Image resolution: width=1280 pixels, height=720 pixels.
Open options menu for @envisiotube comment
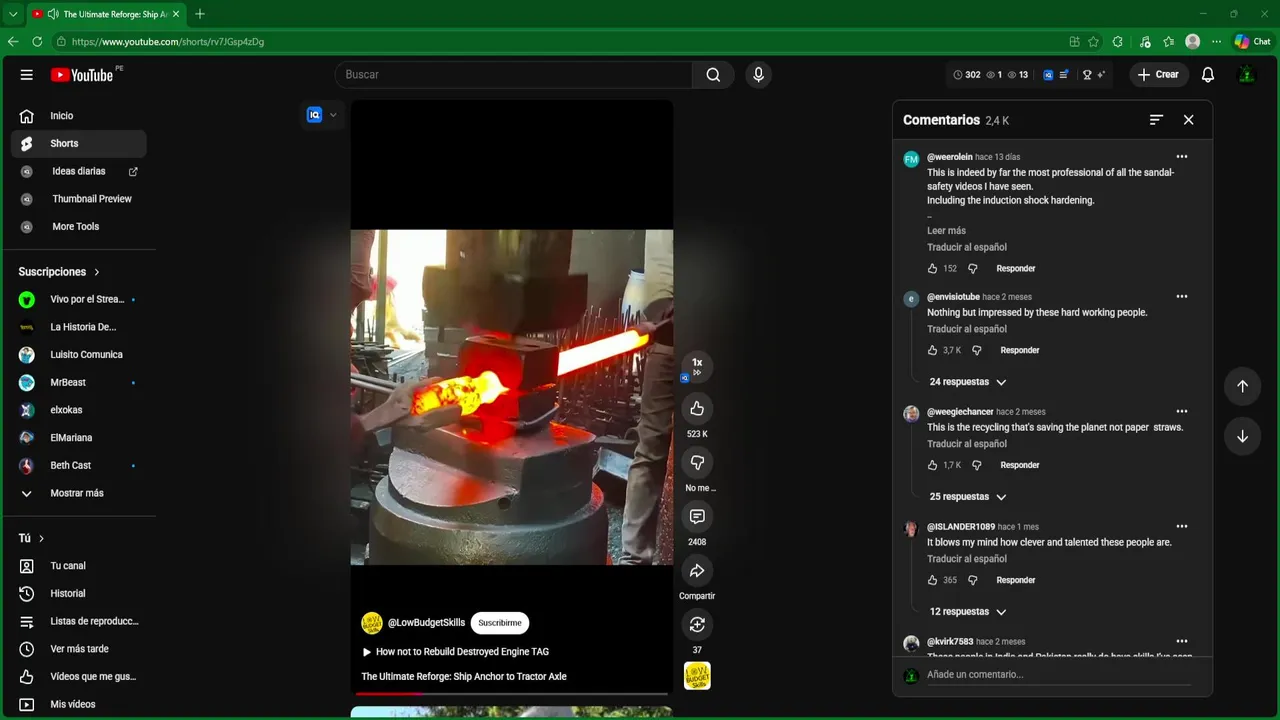tap(1182, 297)
